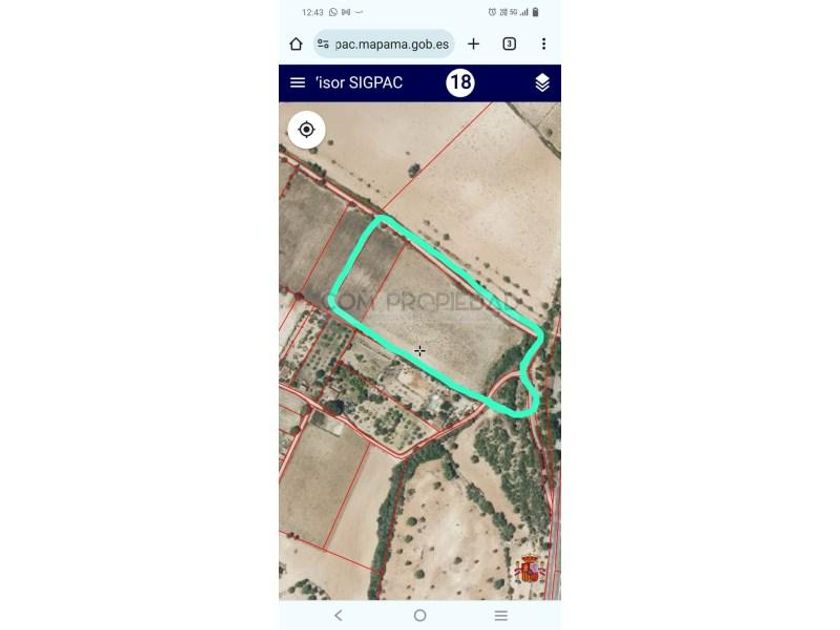Open the browser three-dot overflow menu

coord(544,44)
